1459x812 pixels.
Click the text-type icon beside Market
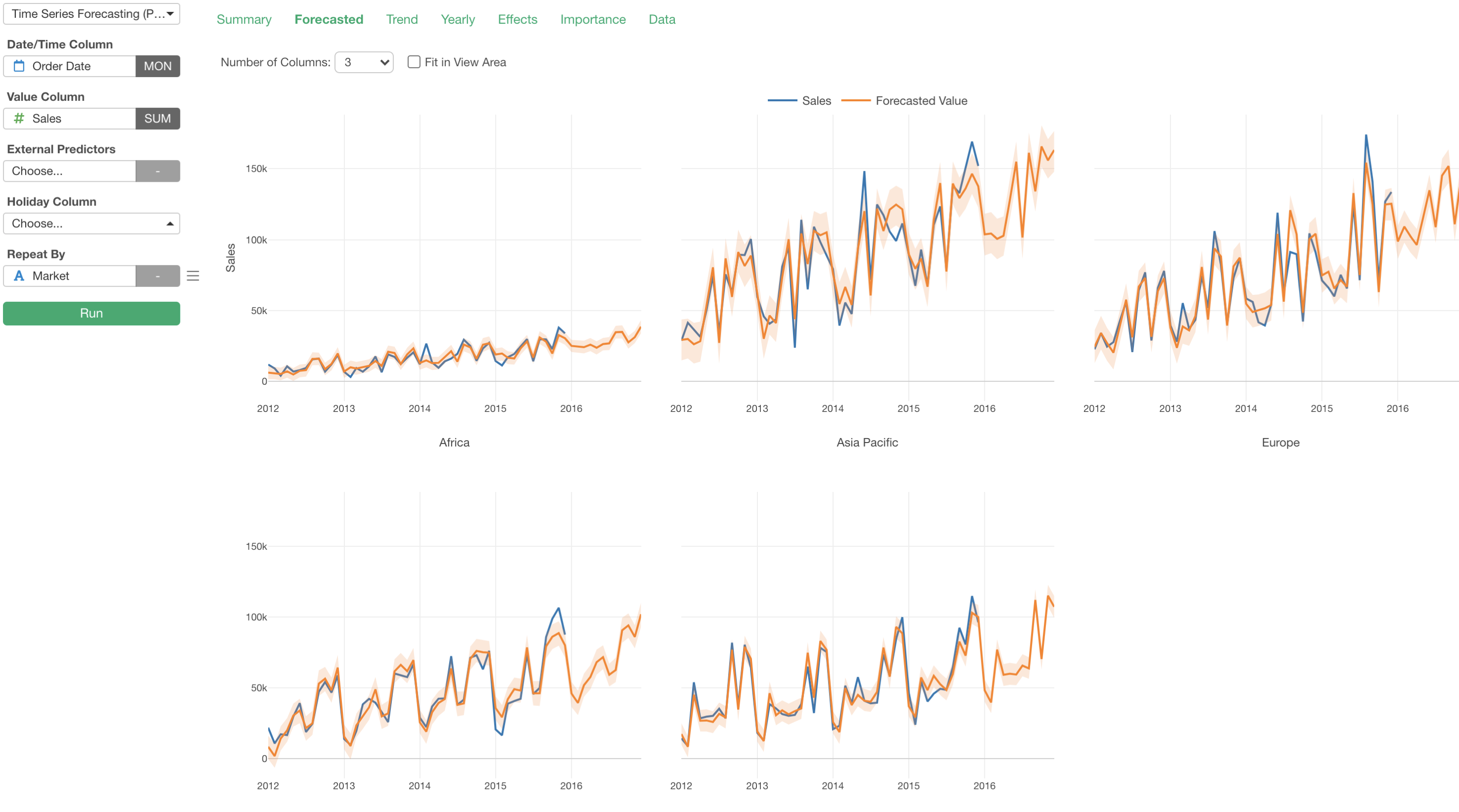pyautogui.click(x=19, y=276)
